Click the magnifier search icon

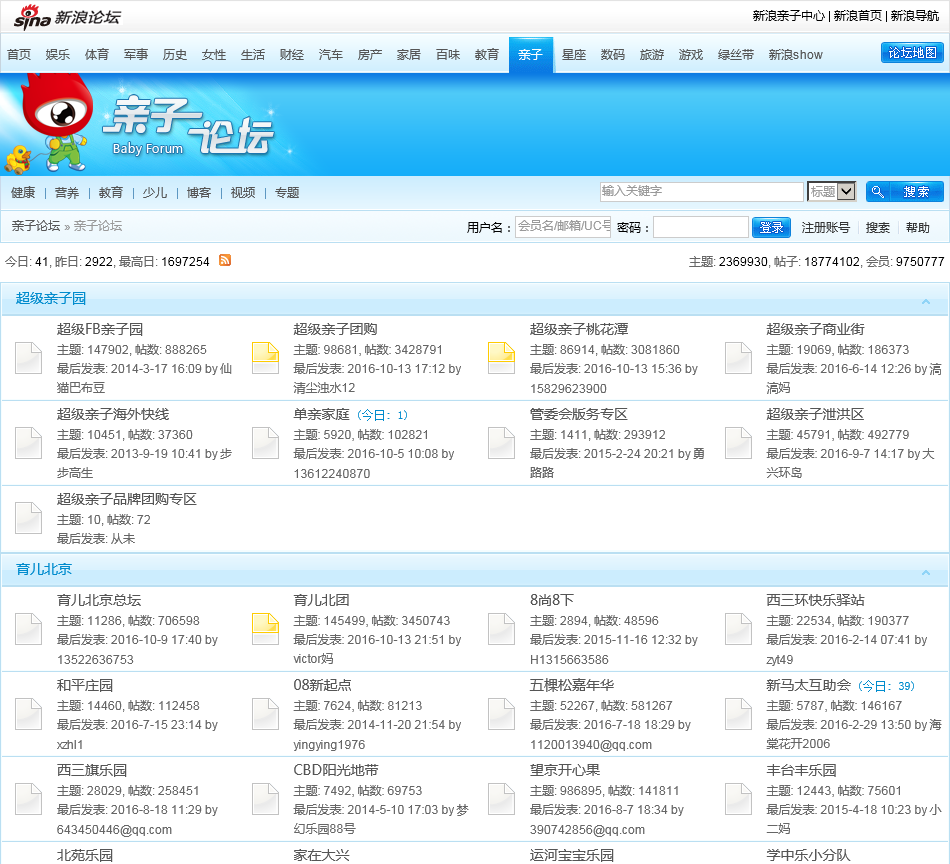[877, 192]
